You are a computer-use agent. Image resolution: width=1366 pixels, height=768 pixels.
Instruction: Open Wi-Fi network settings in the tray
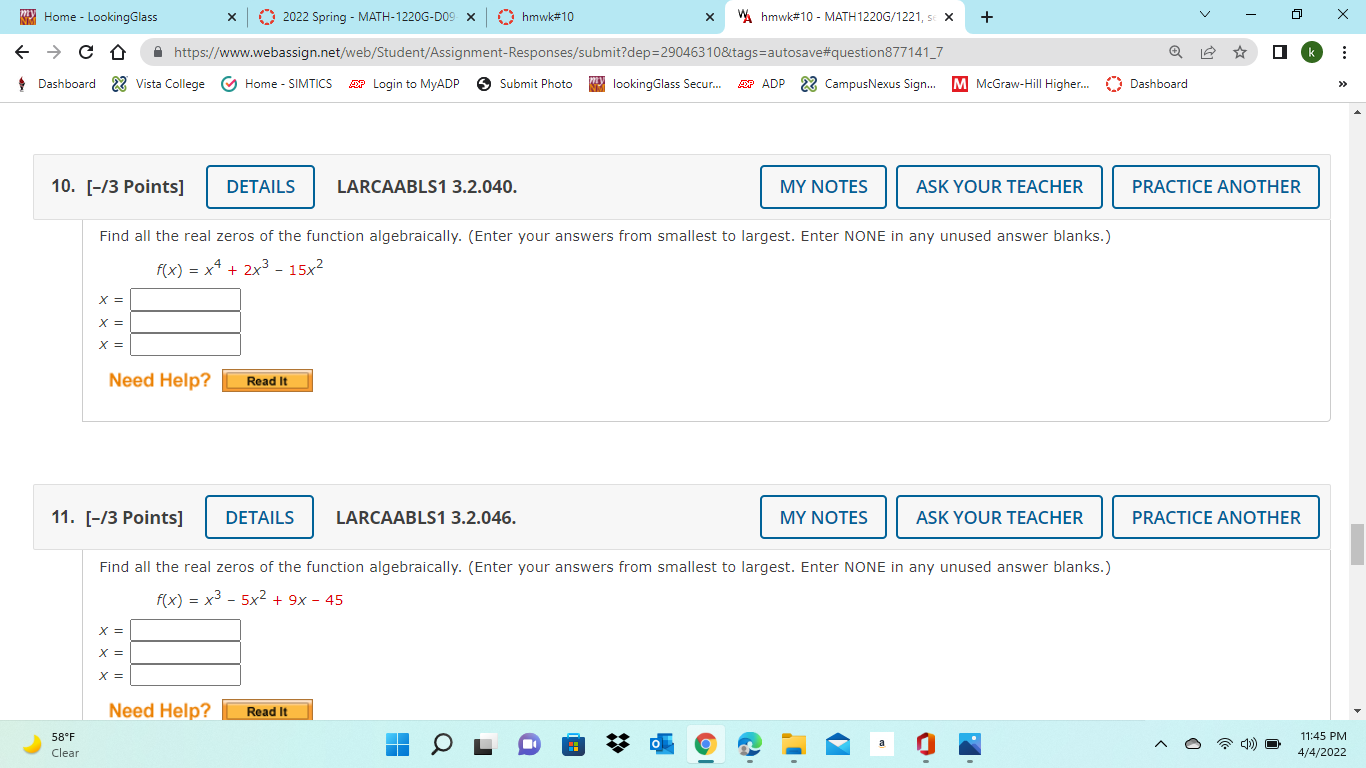(1225, 745)
